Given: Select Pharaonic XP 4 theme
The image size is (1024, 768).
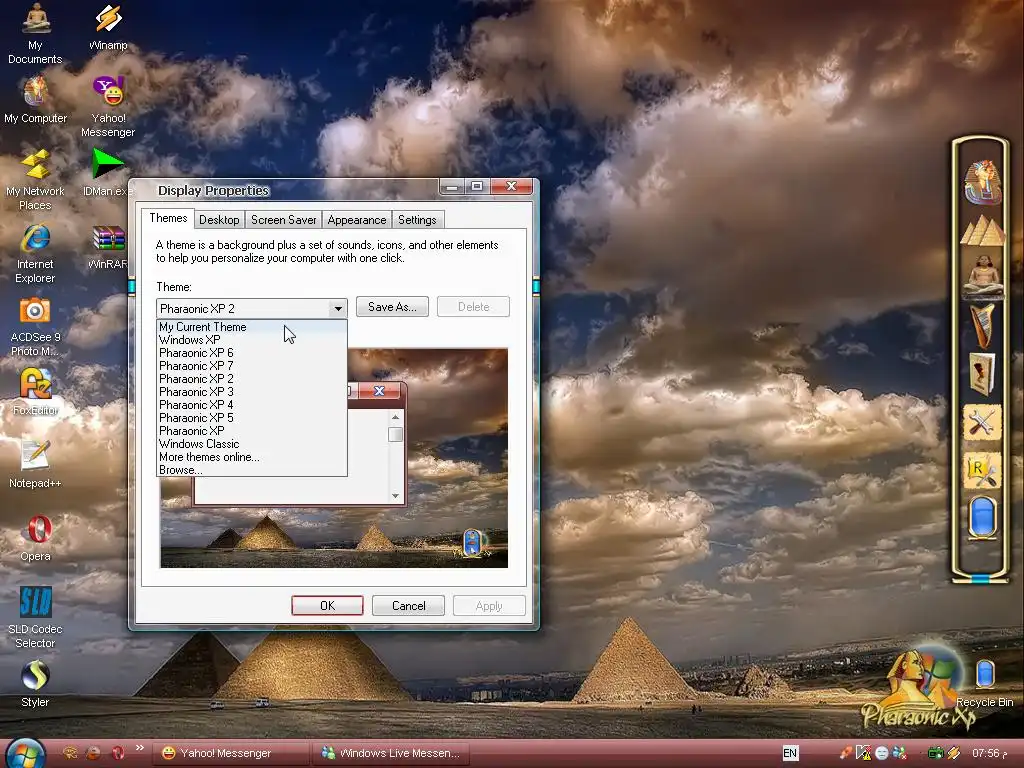Looking at the screenshot, I should pyautogui.click(x=251, y=405).
